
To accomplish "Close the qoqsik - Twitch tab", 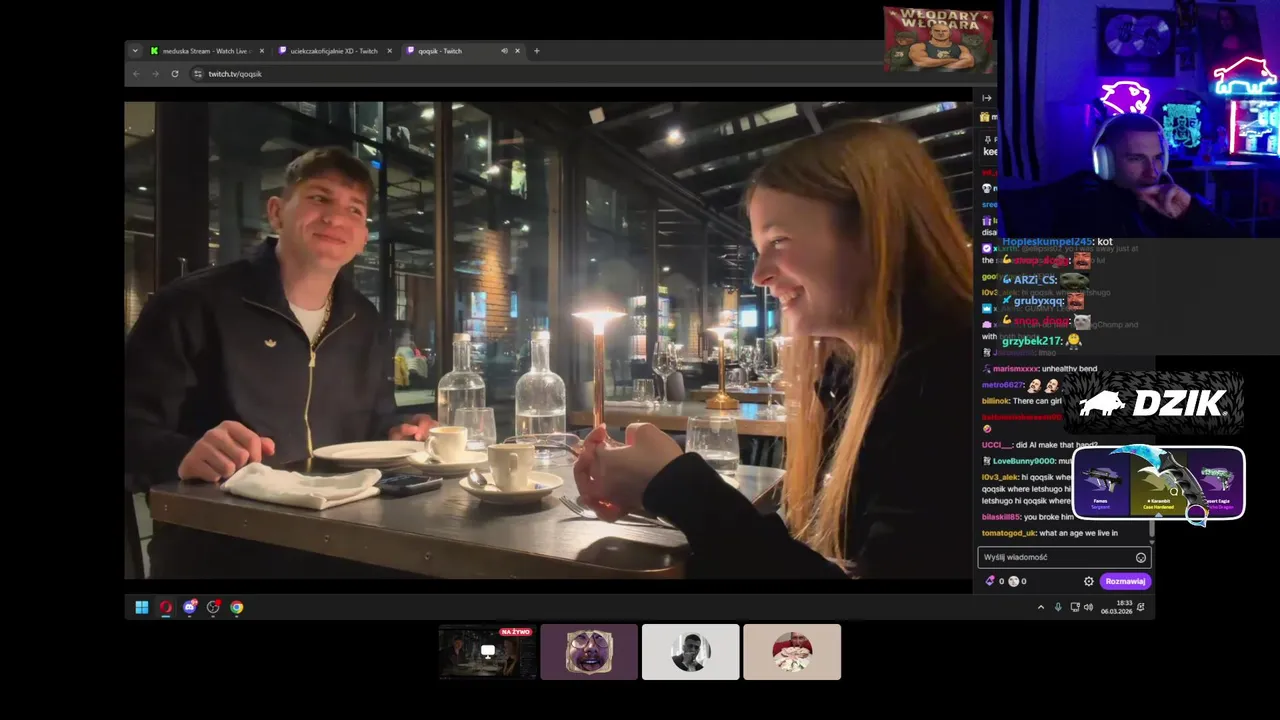I will pos(517,51).
